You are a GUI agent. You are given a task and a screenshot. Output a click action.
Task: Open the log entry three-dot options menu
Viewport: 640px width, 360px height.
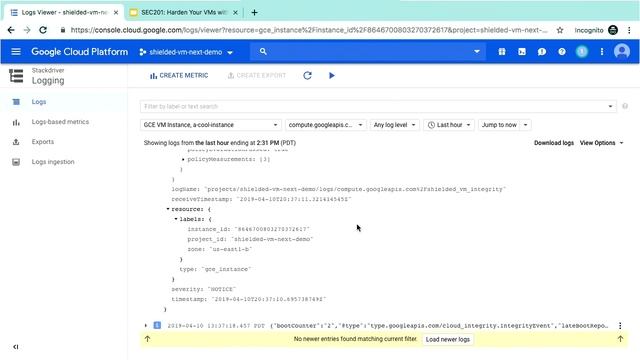tap(620, 326)
